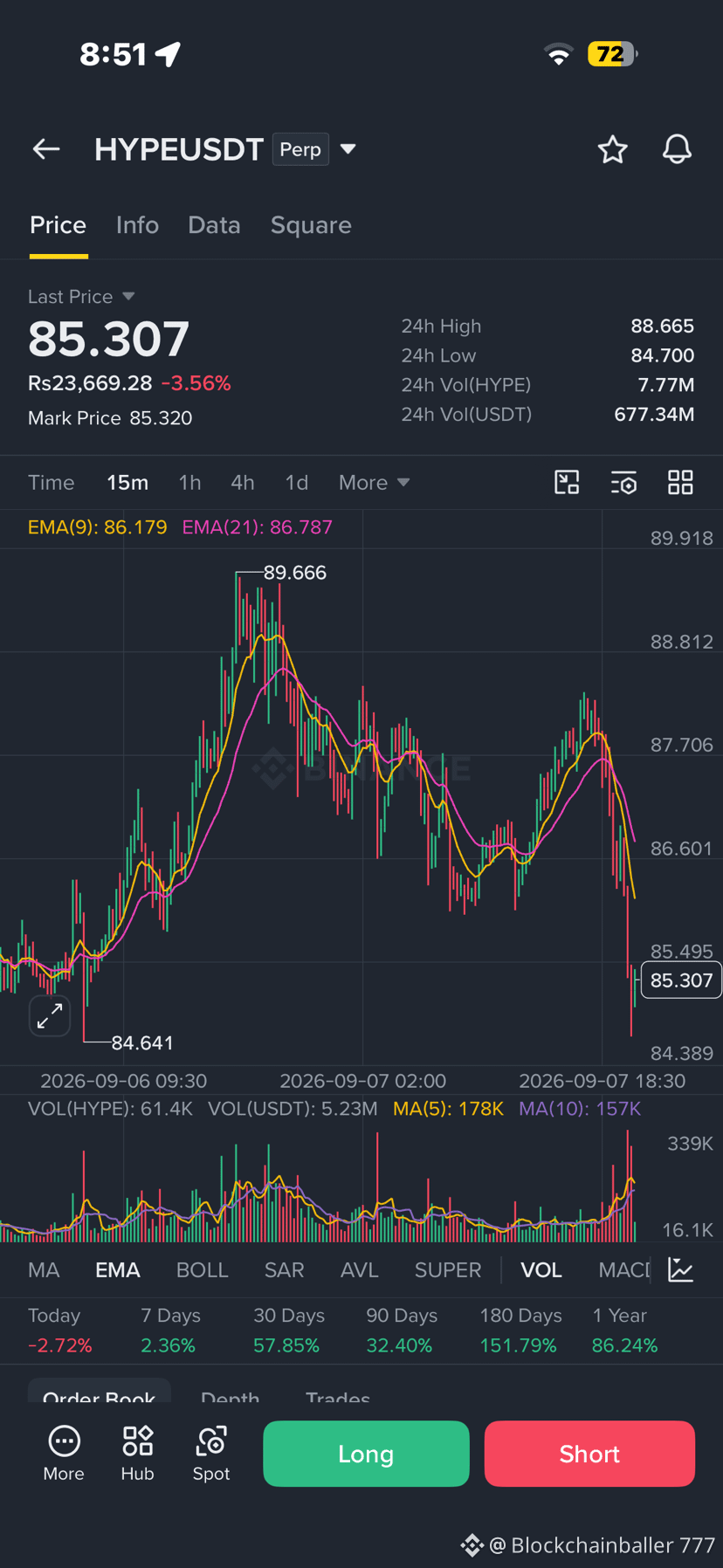
Task: Tap the back arrow icon
Action: (46, 149)
